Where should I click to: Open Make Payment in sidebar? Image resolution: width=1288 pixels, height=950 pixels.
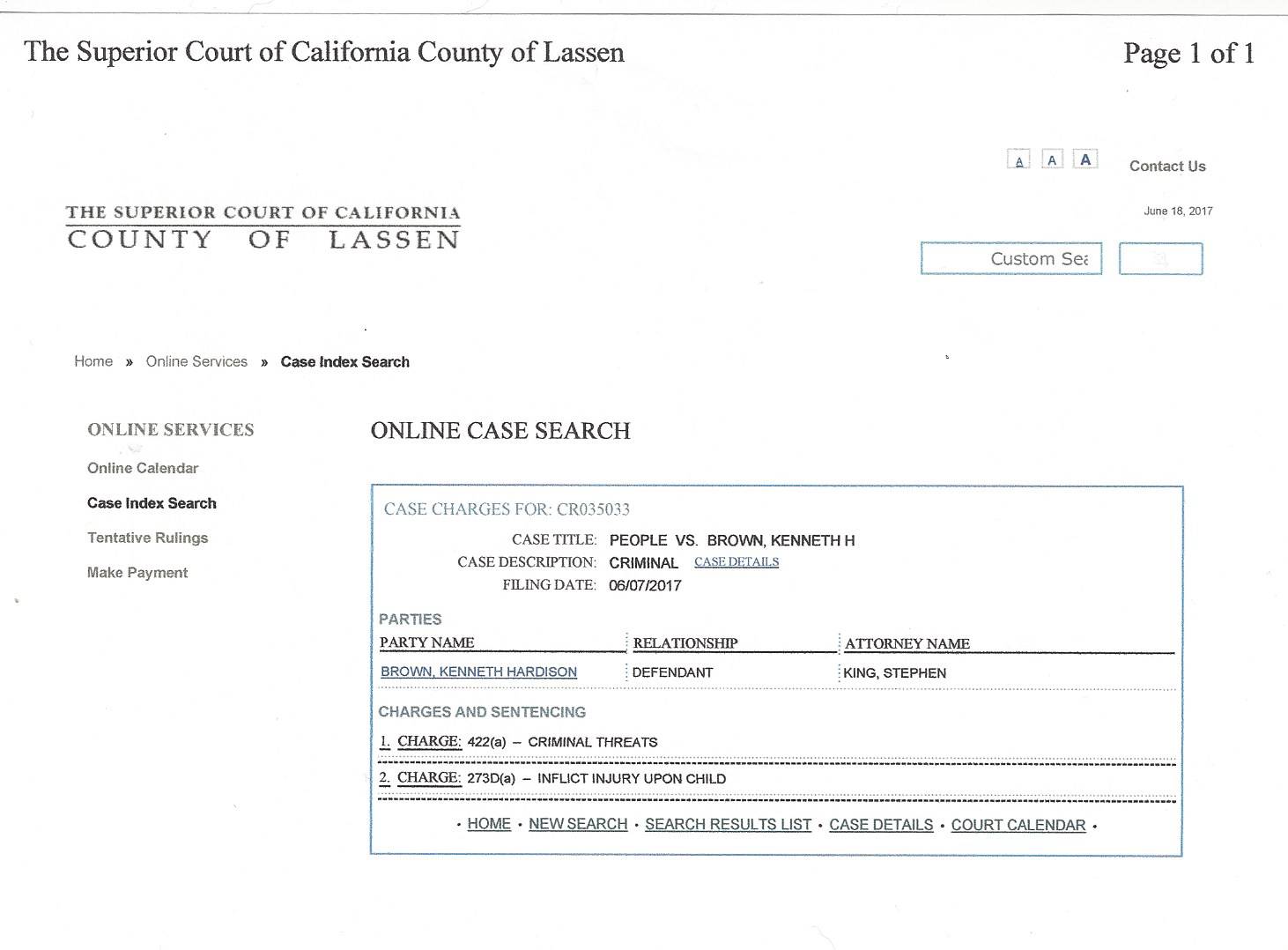(x=137, y=573)
